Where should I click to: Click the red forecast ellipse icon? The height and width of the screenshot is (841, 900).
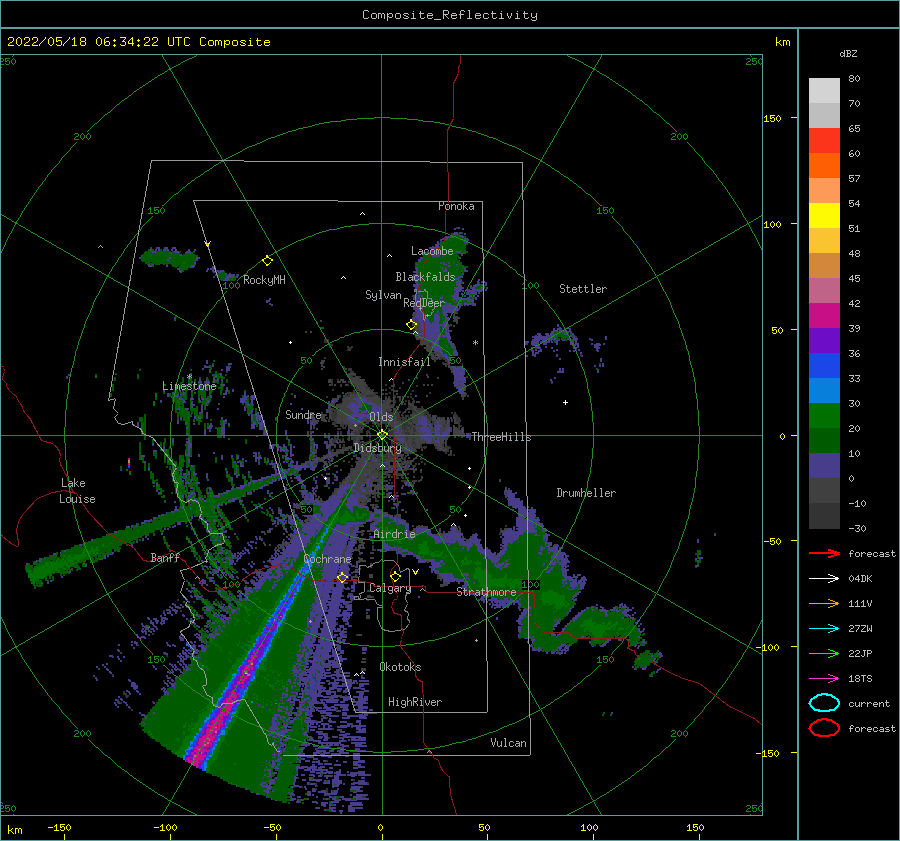tap(824, 728)
